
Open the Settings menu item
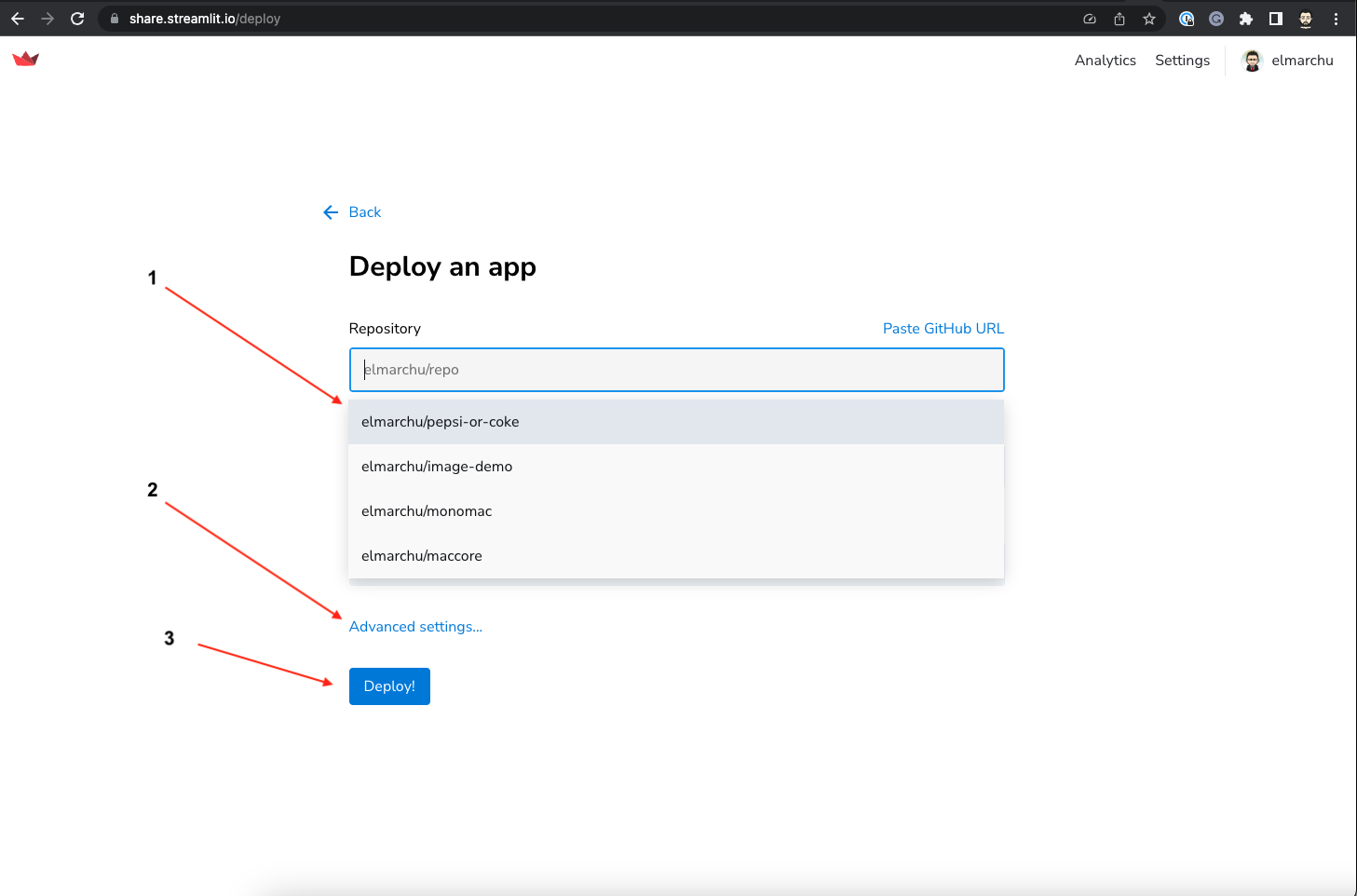(1181, 60)
